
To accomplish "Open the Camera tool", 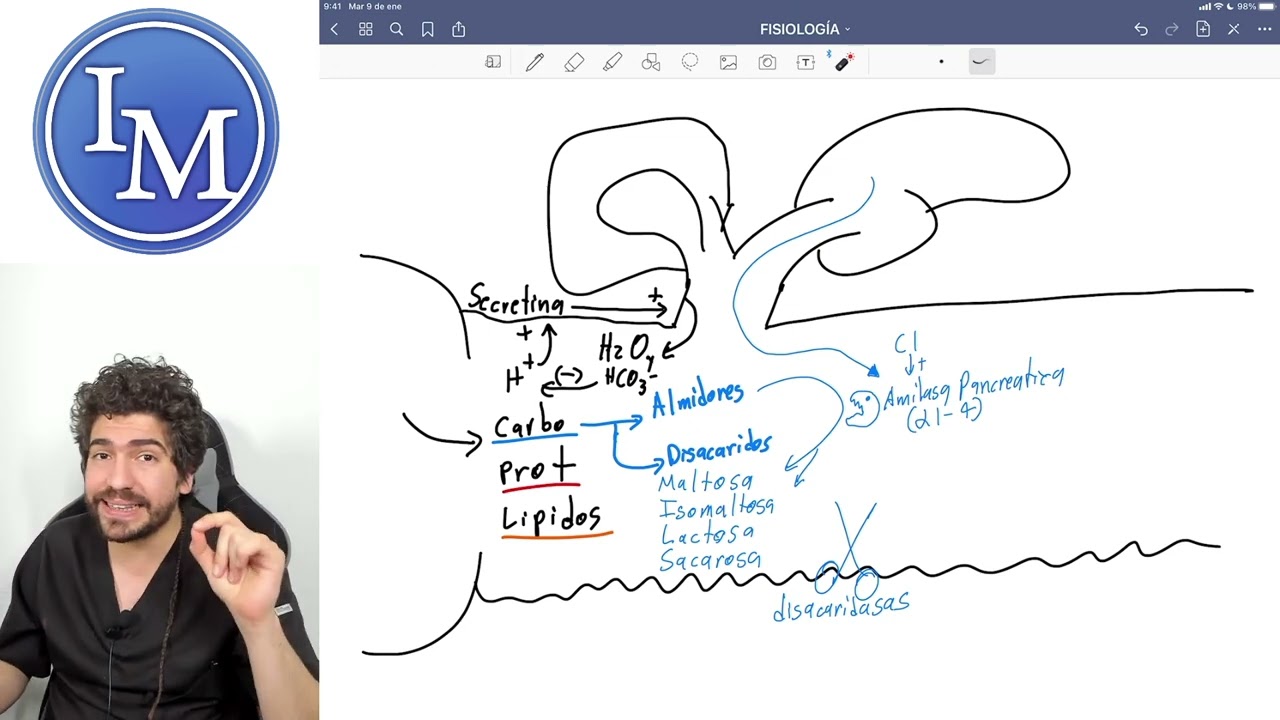I will [x=767, y=62].
